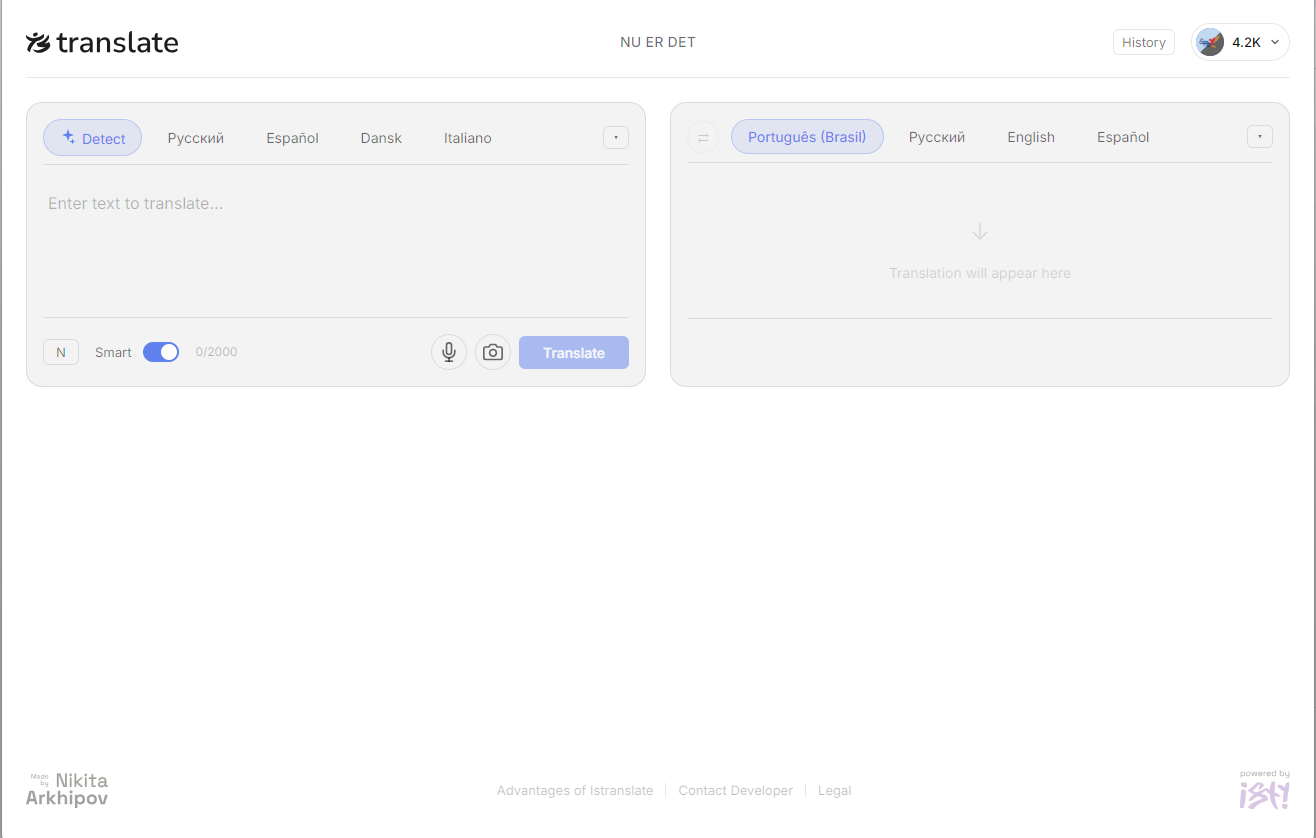
Task: Choose Dansk as the source language
Action: [381, 137]
